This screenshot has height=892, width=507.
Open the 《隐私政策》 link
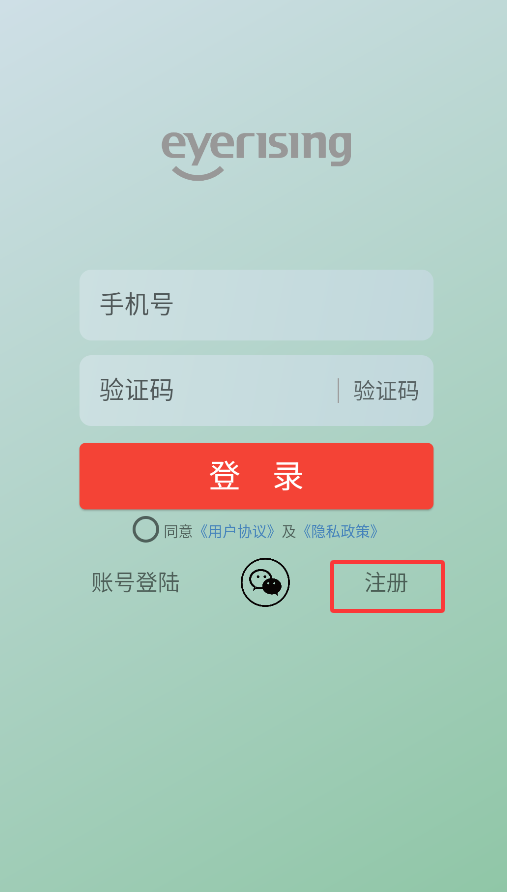(340, 531)
